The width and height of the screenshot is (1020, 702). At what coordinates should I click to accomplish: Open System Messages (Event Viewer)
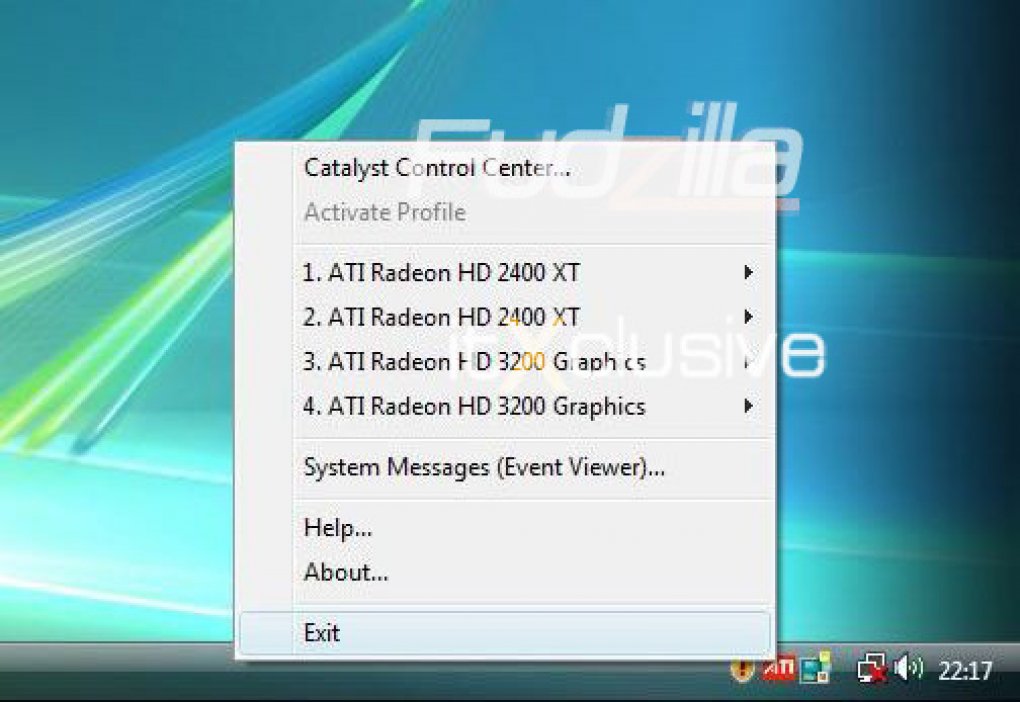coord(505,467)
